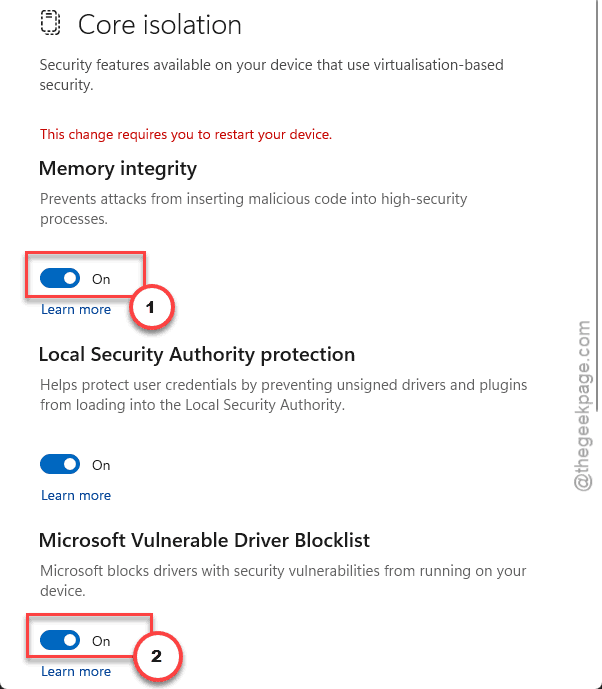Click the @thegeekpage.com watermark text

tap(583, 406)
